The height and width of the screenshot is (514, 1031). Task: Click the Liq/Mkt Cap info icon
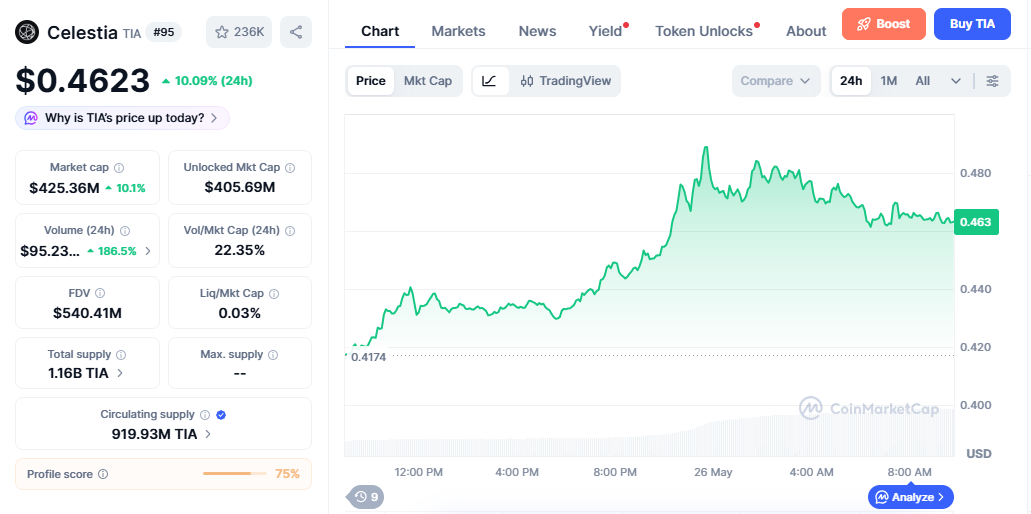274,293
